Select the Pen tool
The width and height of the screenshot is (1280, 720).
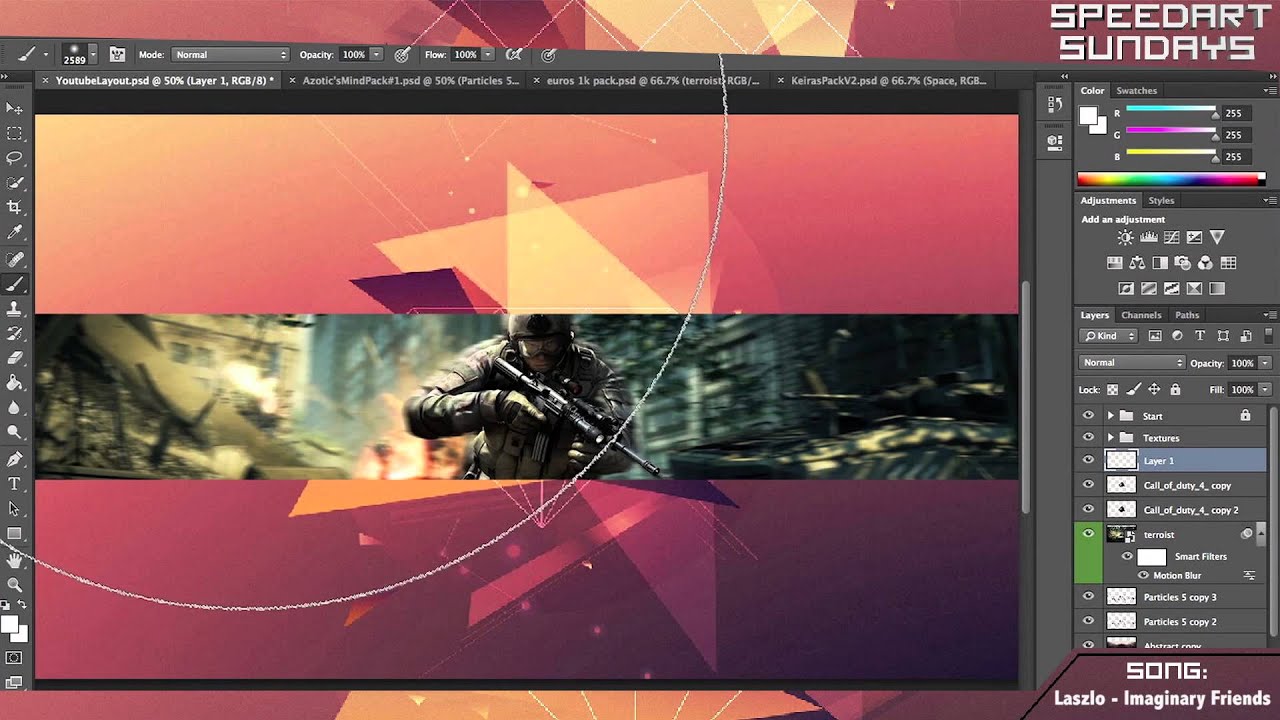14,459
